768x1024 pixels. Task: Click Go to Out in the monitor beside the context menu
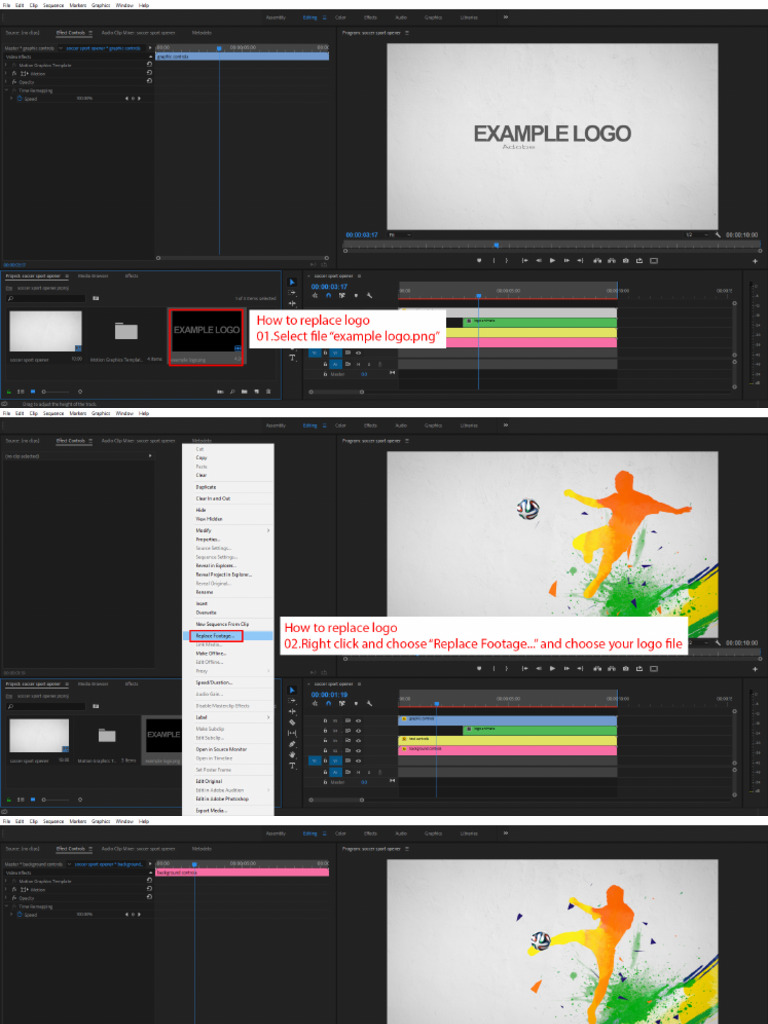(x=581, y=669)
